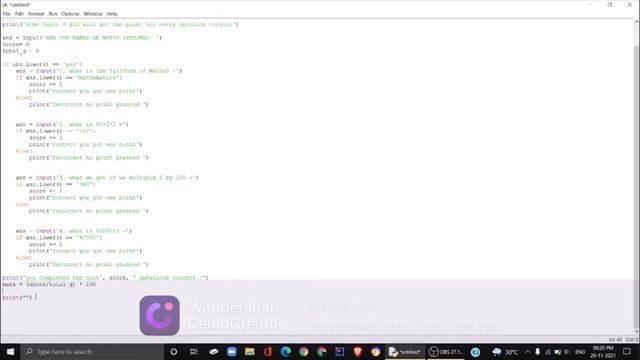Open the blue help icon on taskbar
The image size is (640, 360).
[x=475, y=352]
